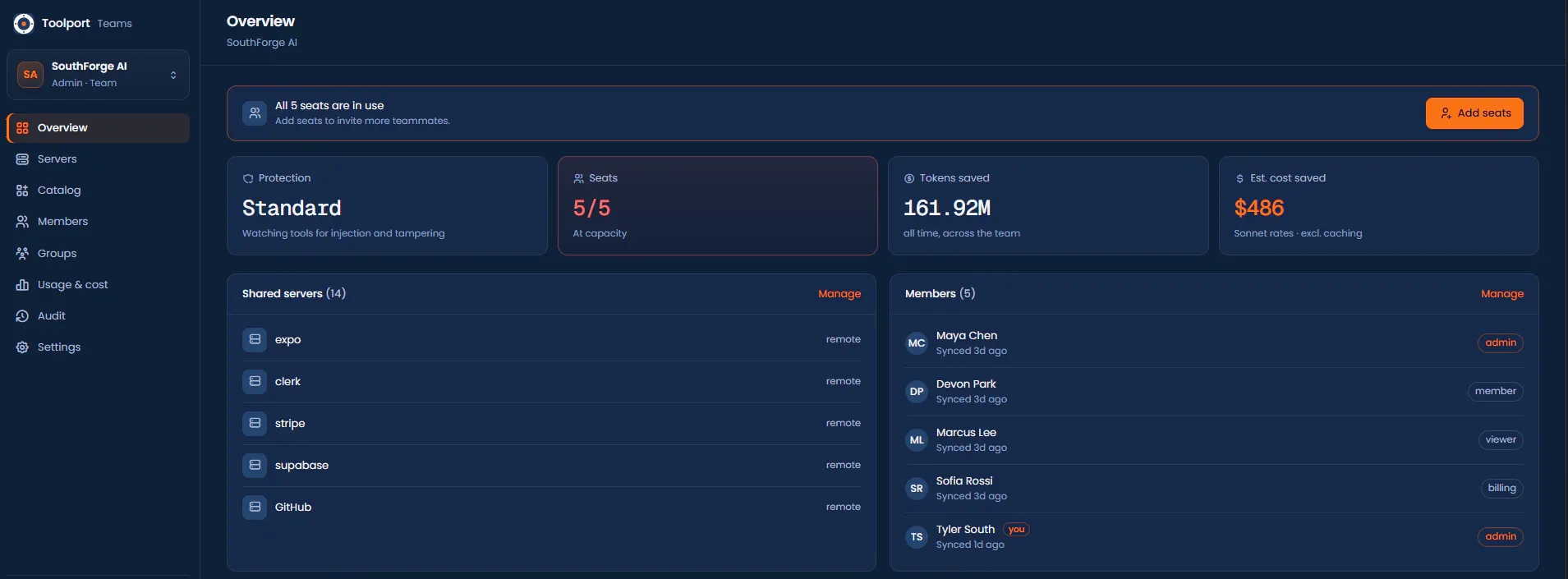Open the Usage & cost chart icon
Screen dimensions: 1568x579
coord(22,285)
